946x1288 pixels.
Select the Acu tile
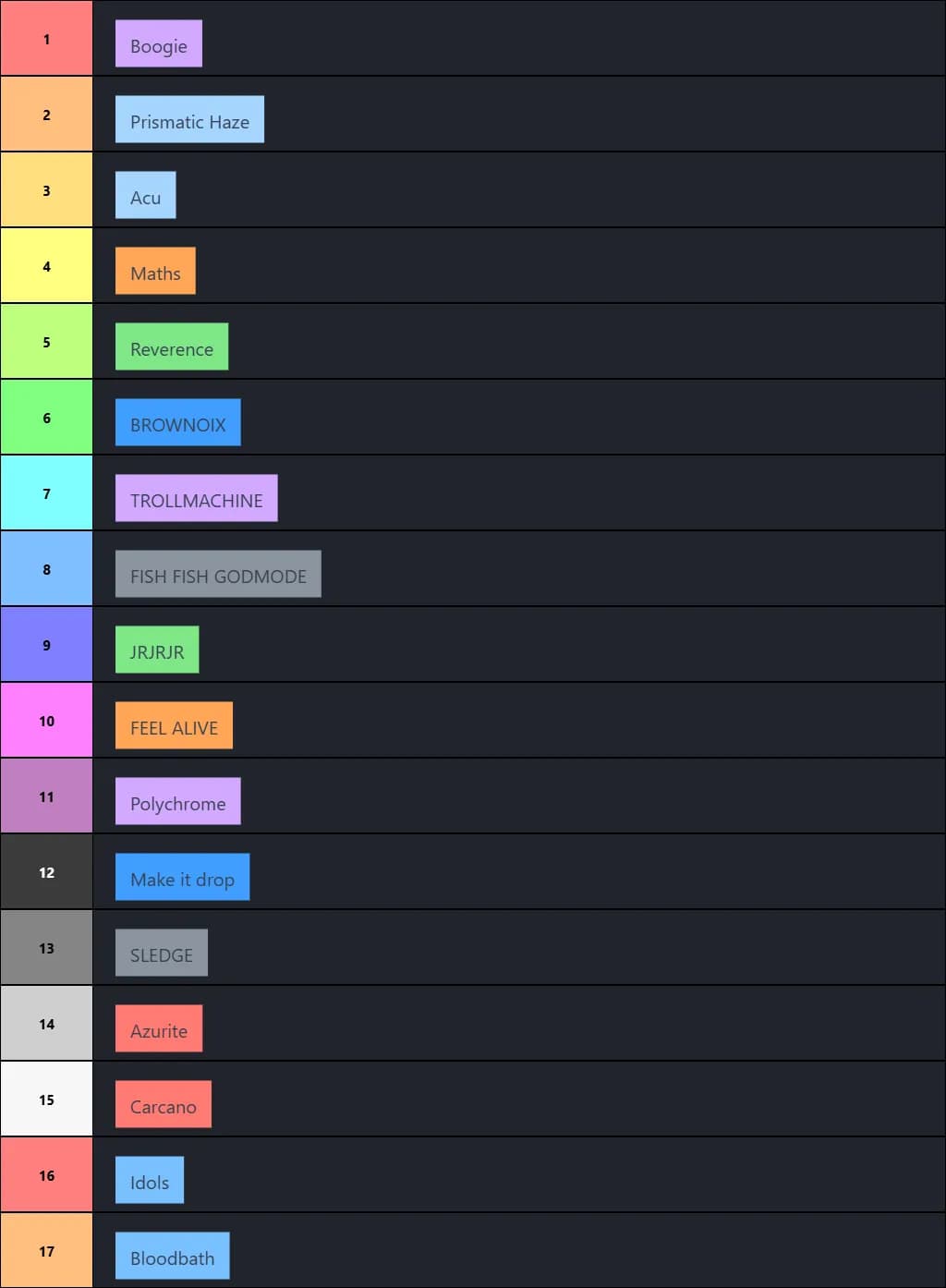[x=145, y=194]
